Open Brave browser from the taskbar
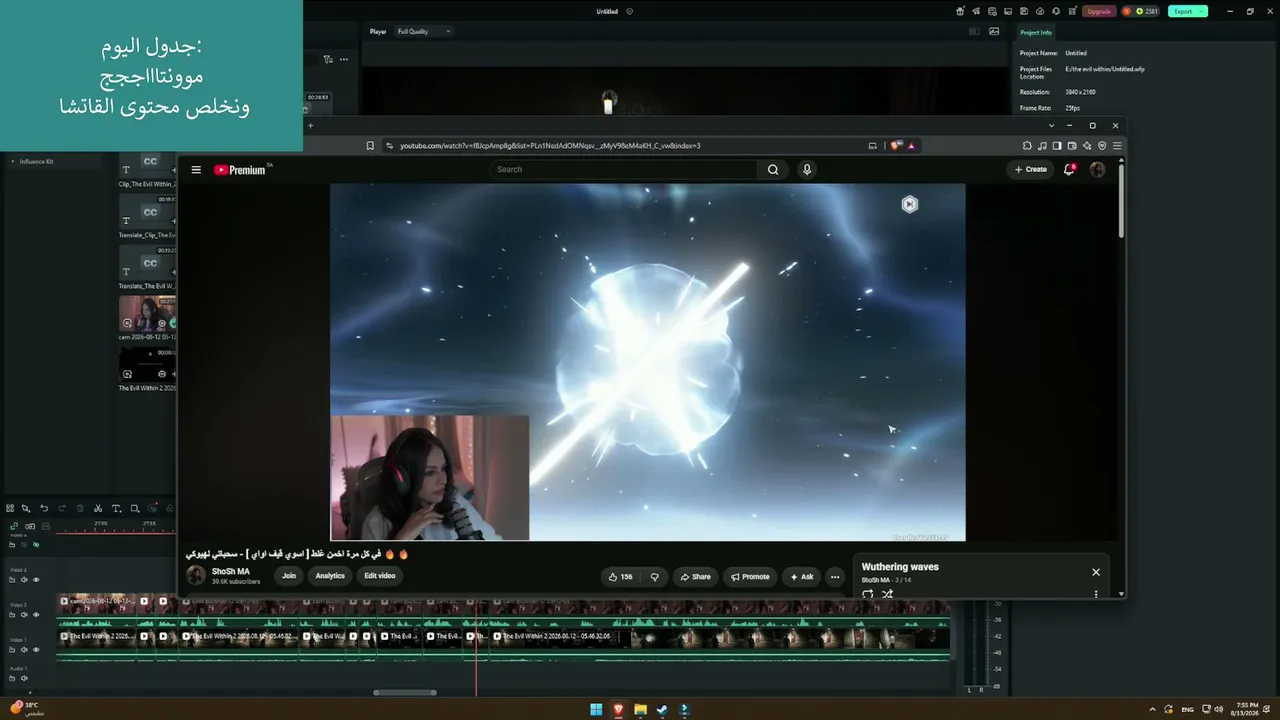Image resolution: width=1280 pixels, height=720 pixels. click(x=618, y=710)
